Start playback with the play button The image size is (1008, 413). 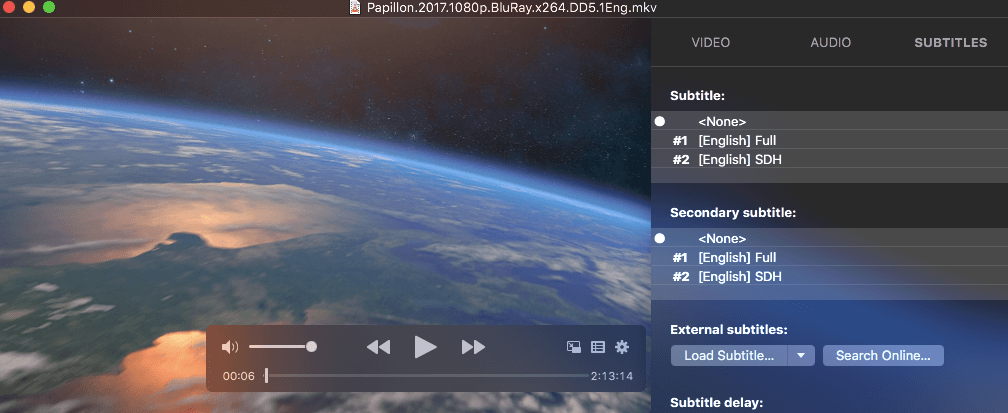tap(425, 347)
